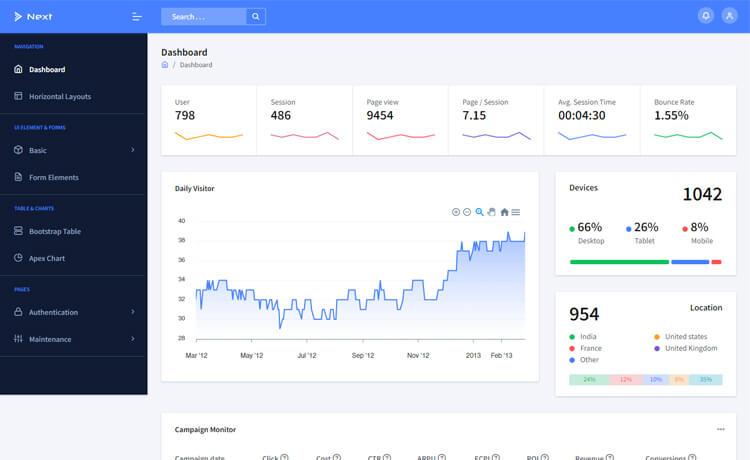Image resolution: width=750 pixels, height=460 pixels.
Task: Open Bootstrap Table in sidebar
Action: pyautogui.click(x=54, y=231)
